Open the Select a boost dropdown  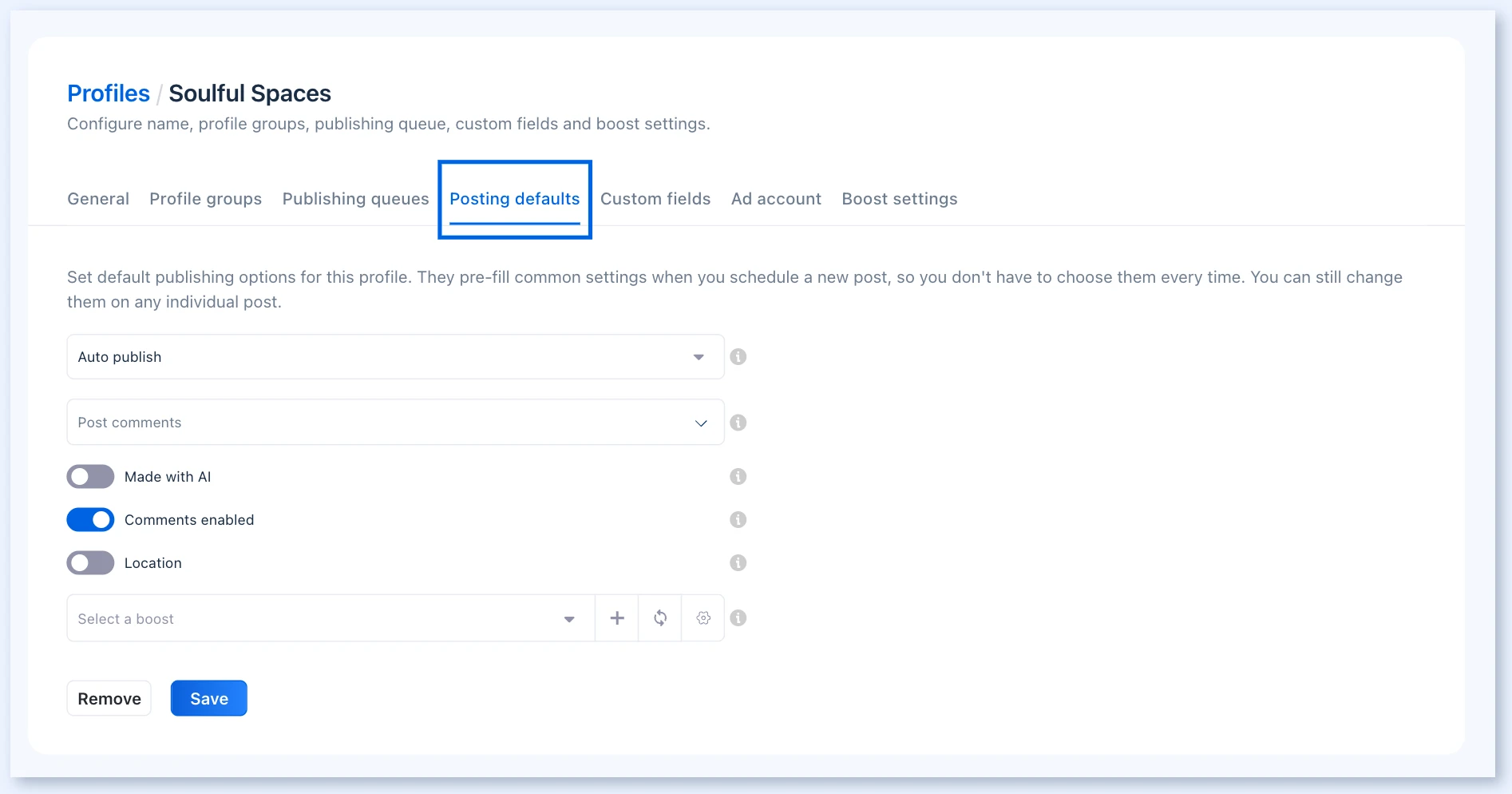pyautogui.click(x=331, y=618)
